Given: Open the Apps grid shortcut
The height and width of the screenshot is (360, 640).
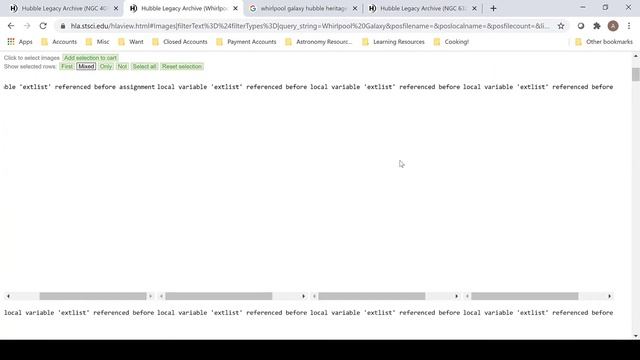Looking at the screenshot, I should click(x=20, y=42).
